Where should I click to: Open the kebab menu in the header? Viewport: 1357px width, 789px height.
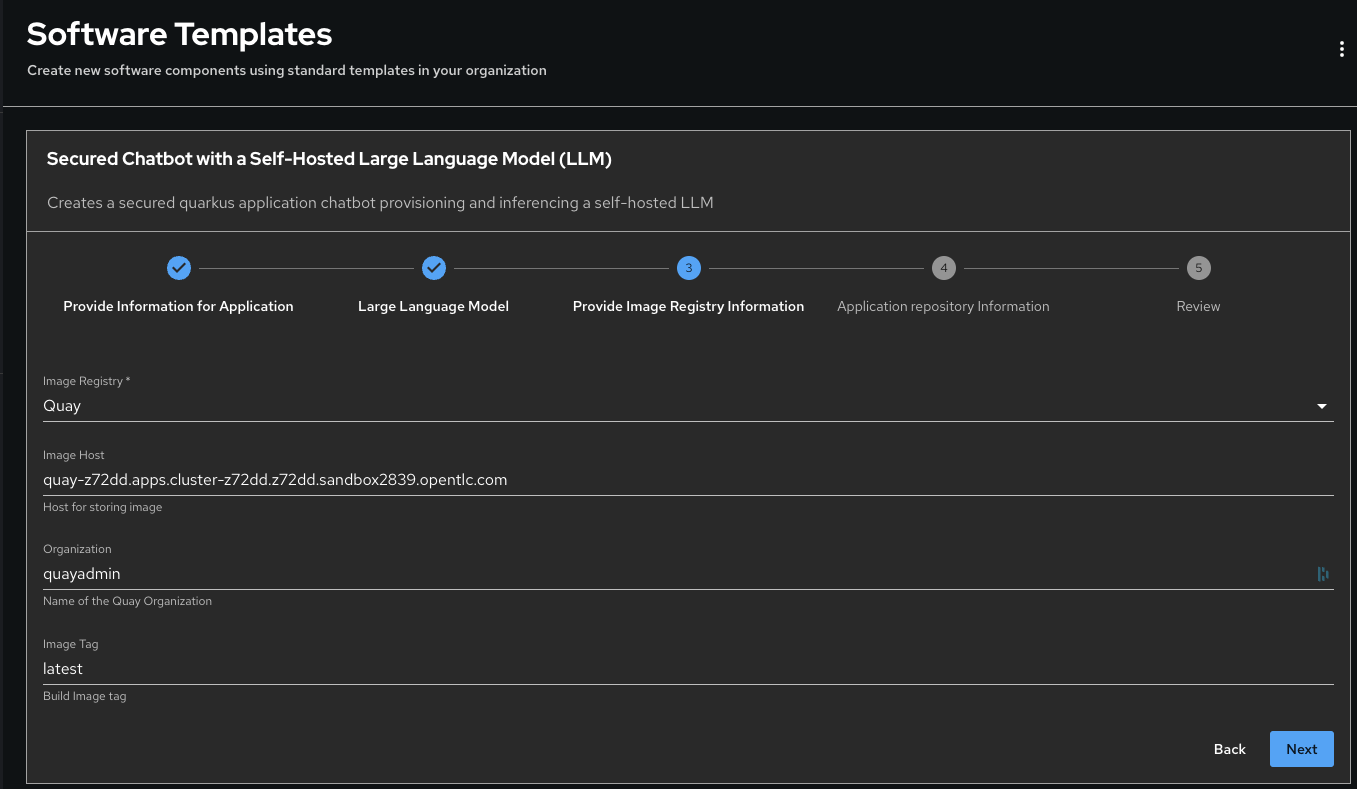(1341, 50)
